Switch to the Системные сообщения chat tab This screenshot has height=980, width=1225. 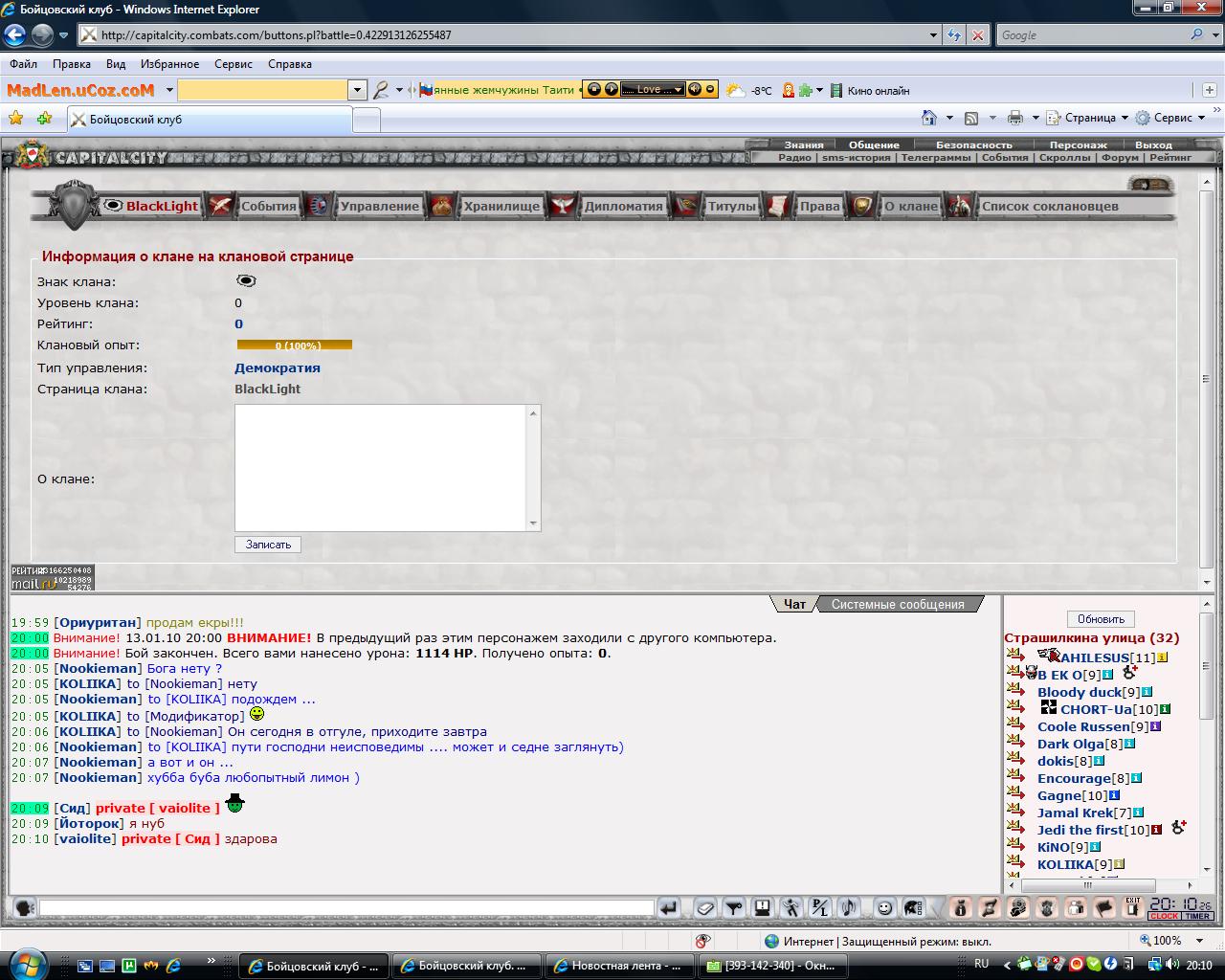(x=898, y=604)
